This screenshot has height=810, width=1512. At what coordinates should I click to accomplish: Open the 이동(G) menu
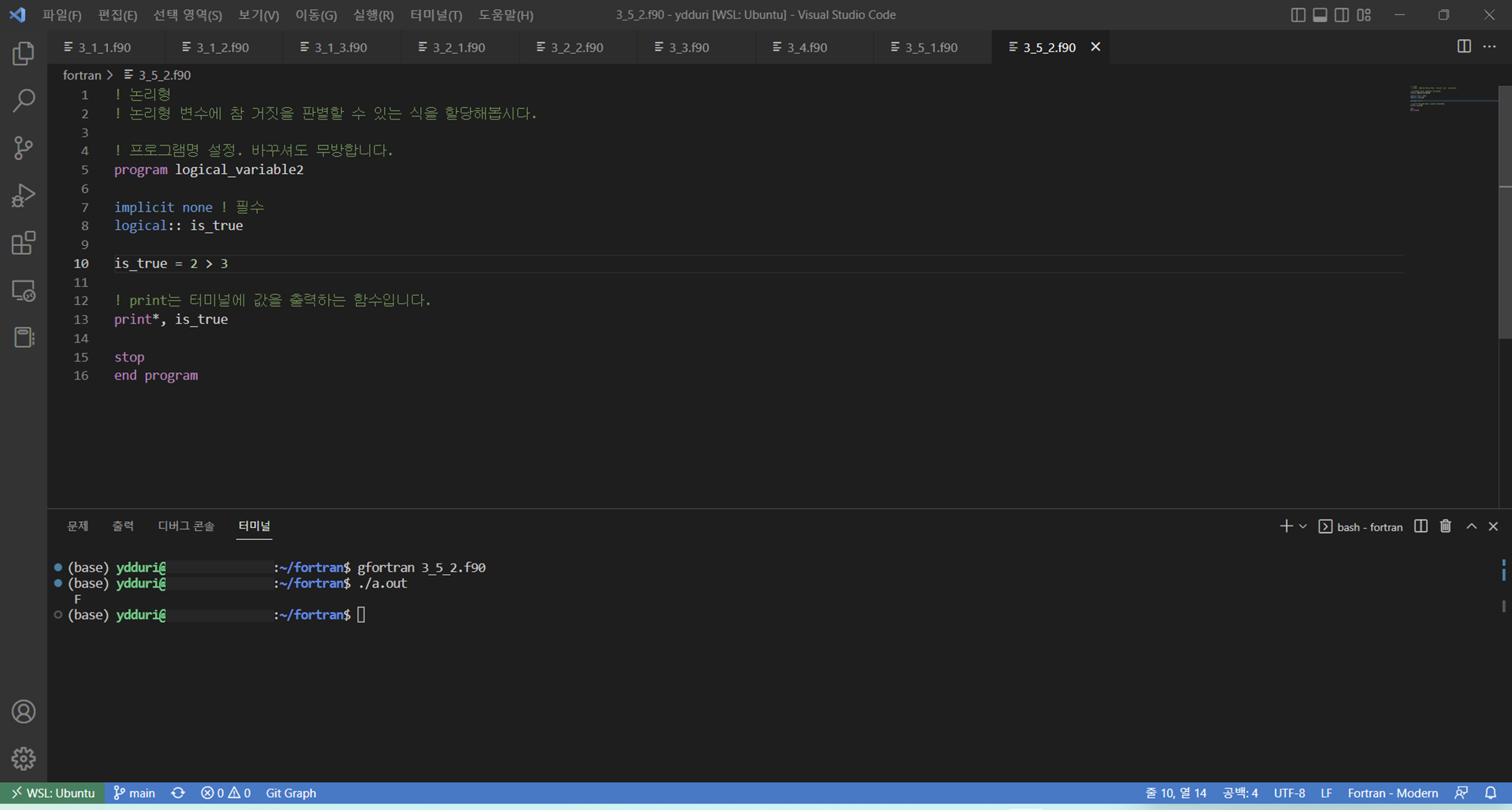[x=316, y=15]
